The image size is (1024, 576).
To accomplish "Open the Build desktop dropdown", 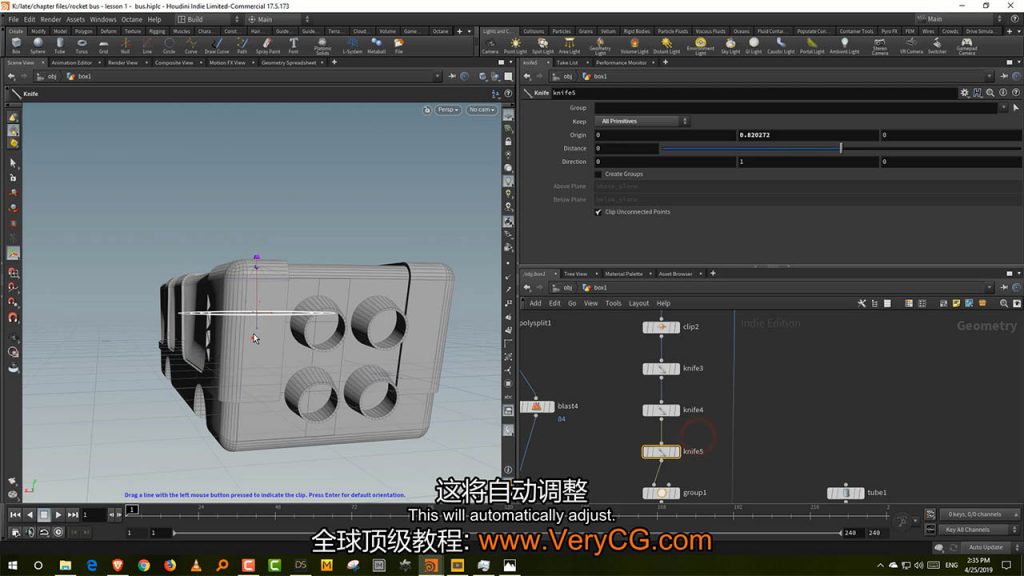I will tap(208, 20).
